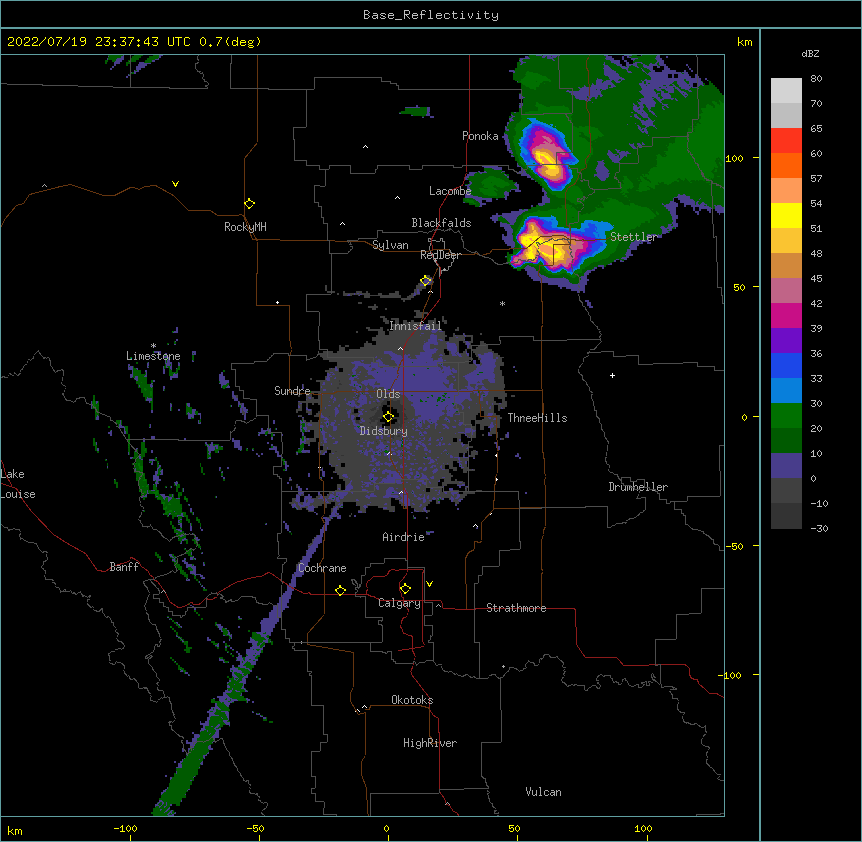Click the RedDeer city label
This screenshot has width=862, height=842.
(440, 255)
